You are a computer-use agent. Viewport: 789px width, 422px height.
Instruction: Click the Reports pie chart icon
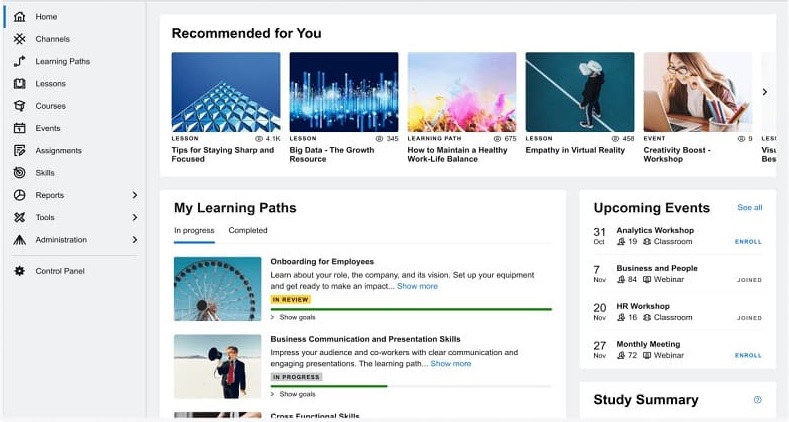click(x=19, y=195)
